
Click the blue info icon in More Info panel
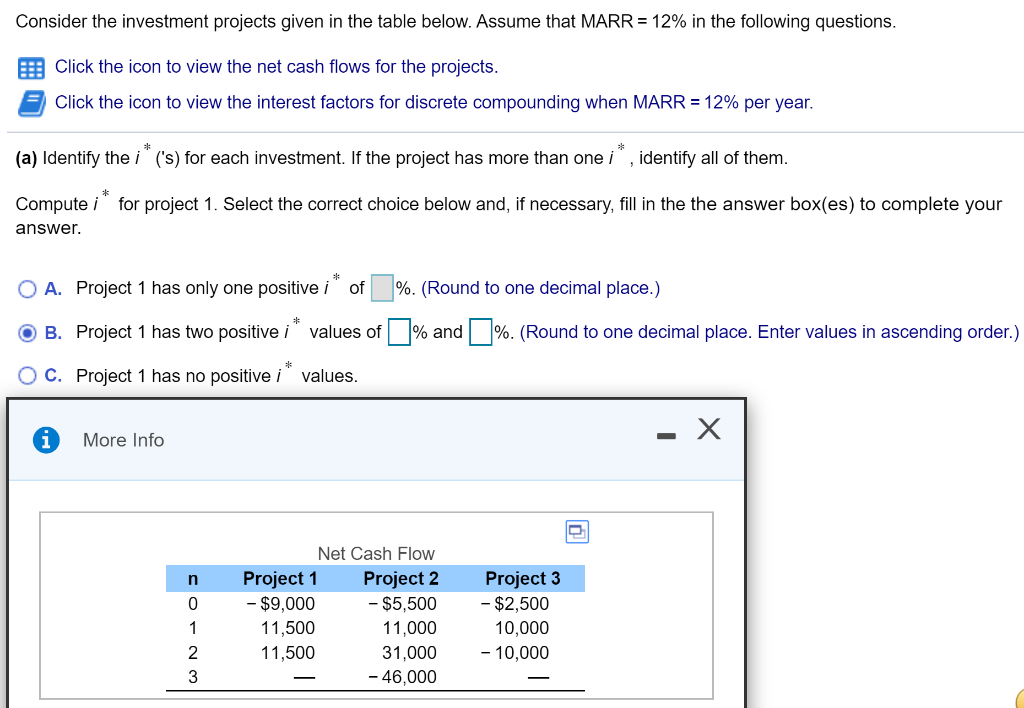click(43, 439)
